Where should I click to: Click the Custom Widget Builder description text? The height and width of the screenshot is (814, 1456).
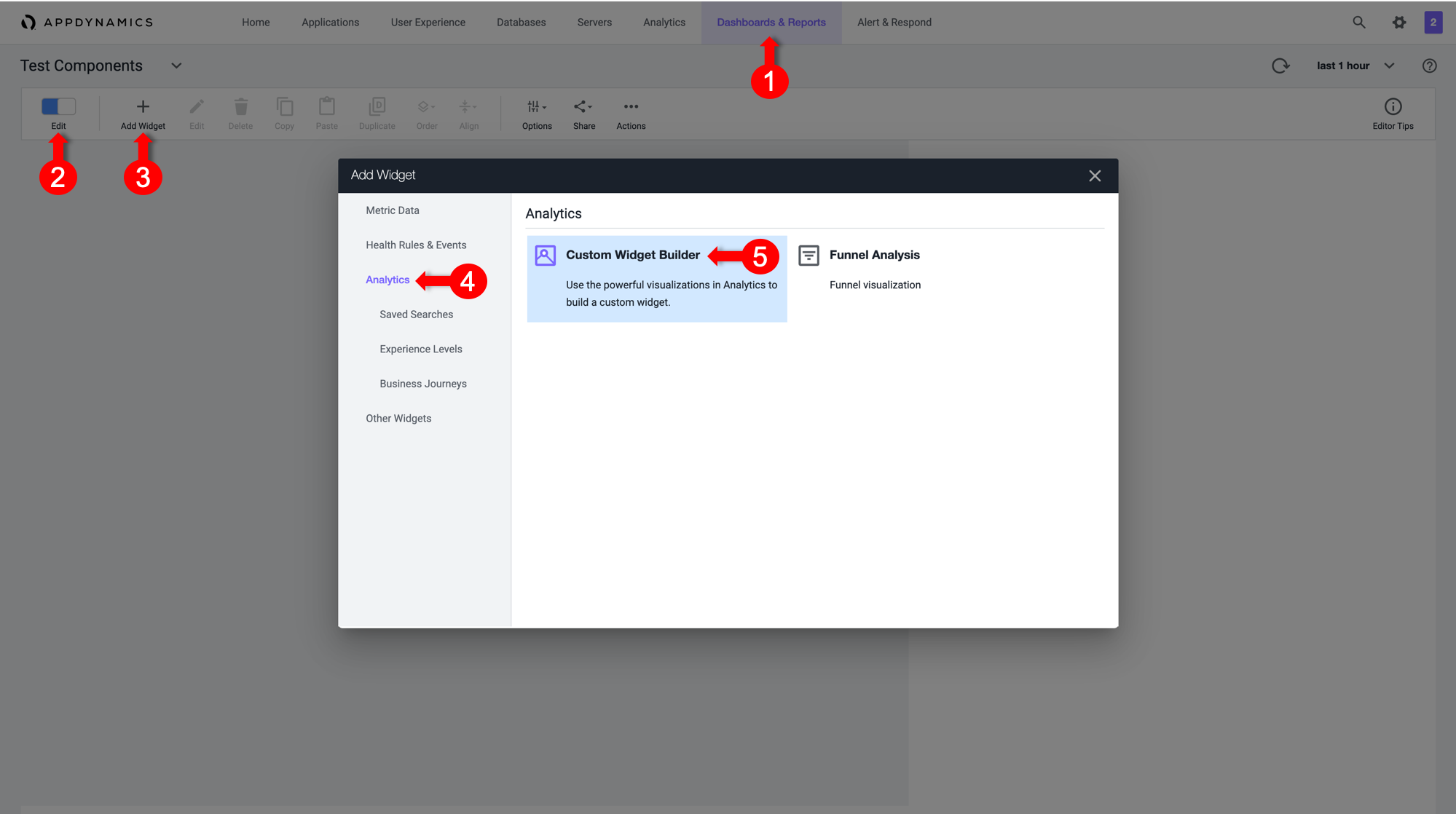tap(672, 294)
